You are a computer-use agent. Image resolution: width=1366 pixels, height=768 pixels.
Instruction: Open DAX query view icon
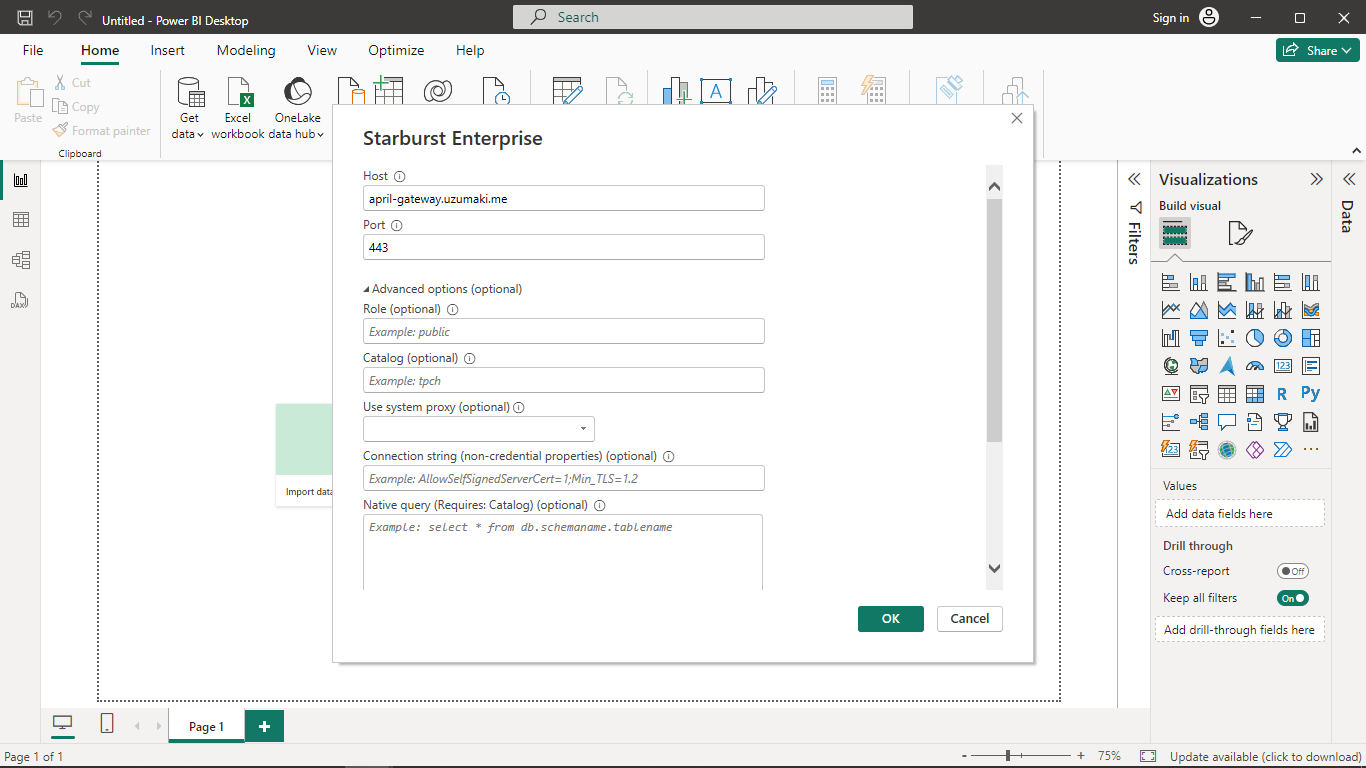pyautogui.click(x=20, y=300)
